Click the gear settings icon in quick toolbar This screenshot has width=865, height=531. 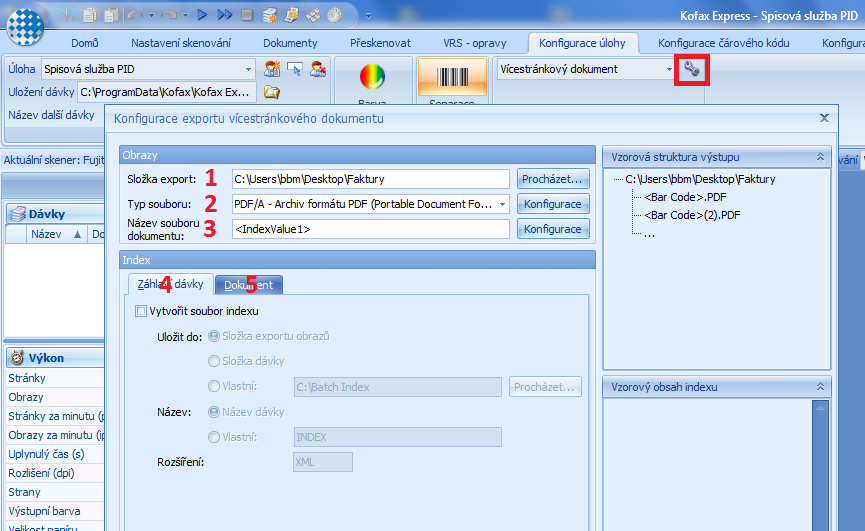pos(334,15)
